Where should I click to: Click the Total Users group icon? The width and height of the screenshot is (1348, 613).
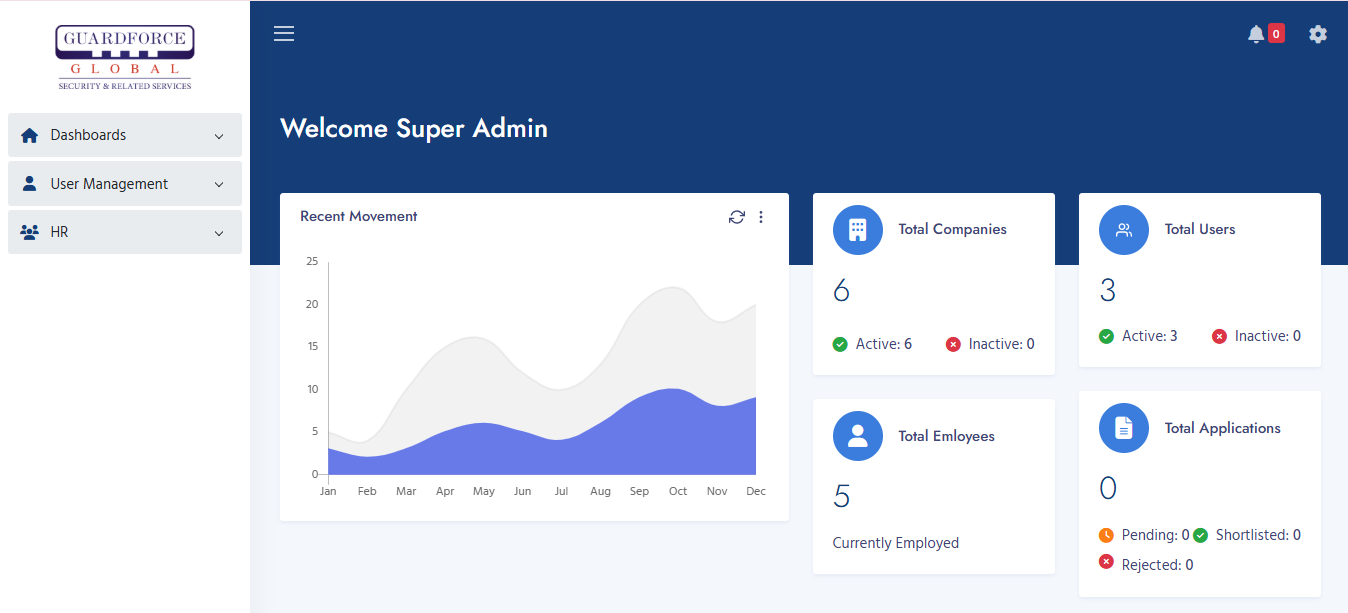coord(1123,229)
